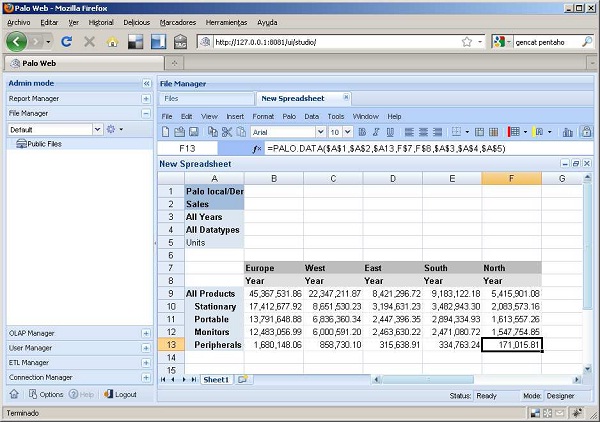The height and width of the screenshot is (422, 600).
Task: Expand the ETL Manager panel
Action: coord(146,363)
